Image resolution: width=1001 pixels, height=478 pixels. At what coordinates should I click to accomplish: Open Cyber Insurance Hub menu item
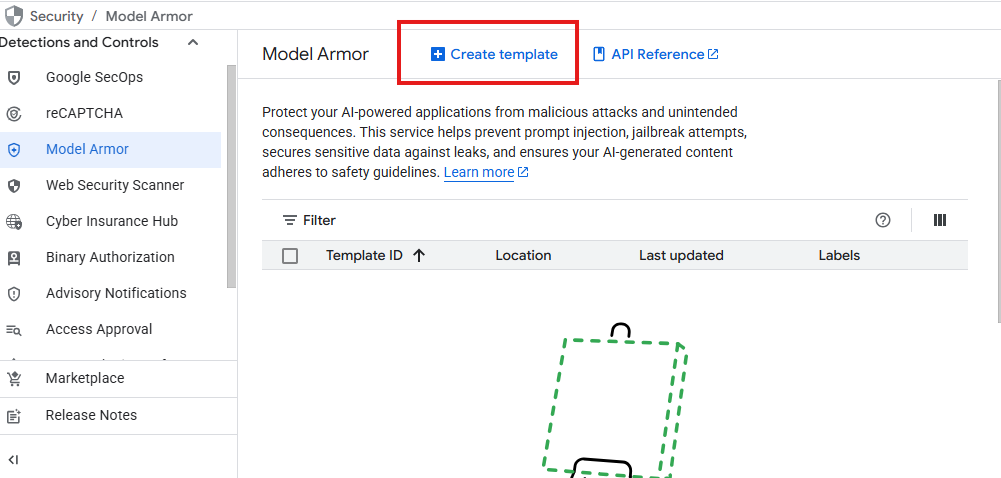pos(110,222)
